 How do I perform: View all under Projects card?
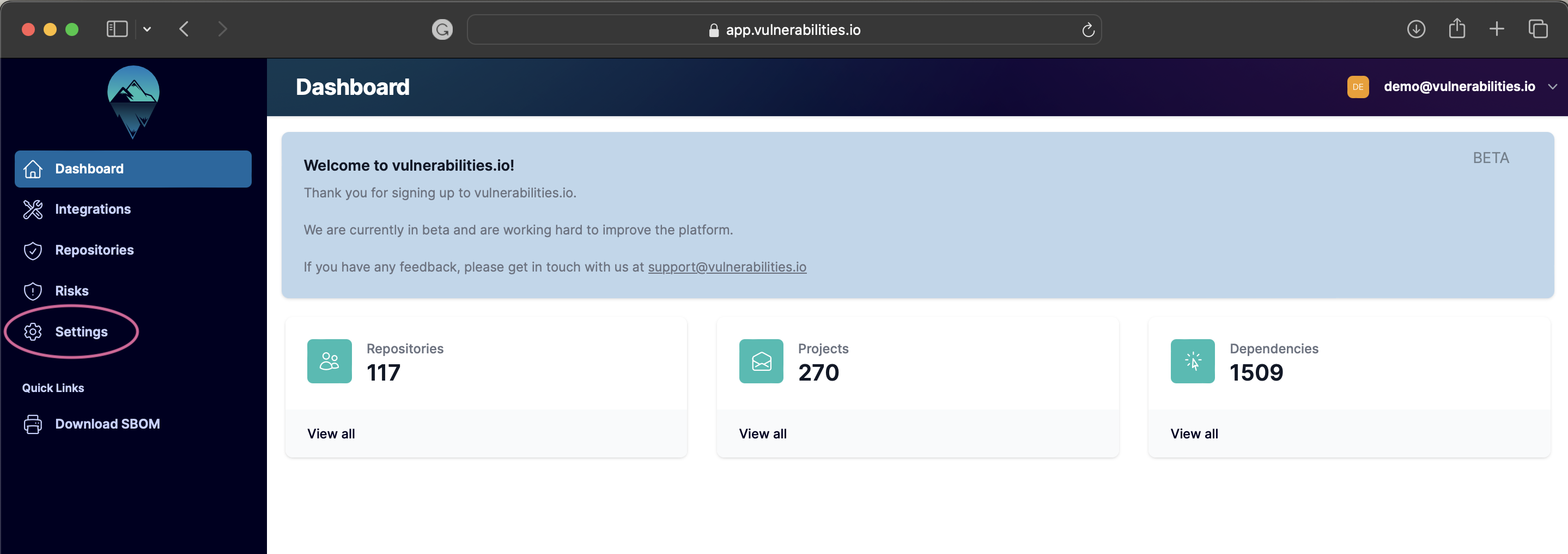click(763, 433)
